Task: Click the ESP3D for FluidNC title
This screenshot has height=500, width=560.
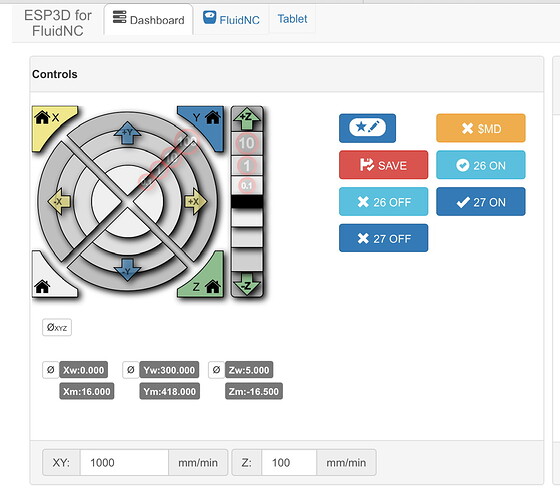Action: coord(58,23)
